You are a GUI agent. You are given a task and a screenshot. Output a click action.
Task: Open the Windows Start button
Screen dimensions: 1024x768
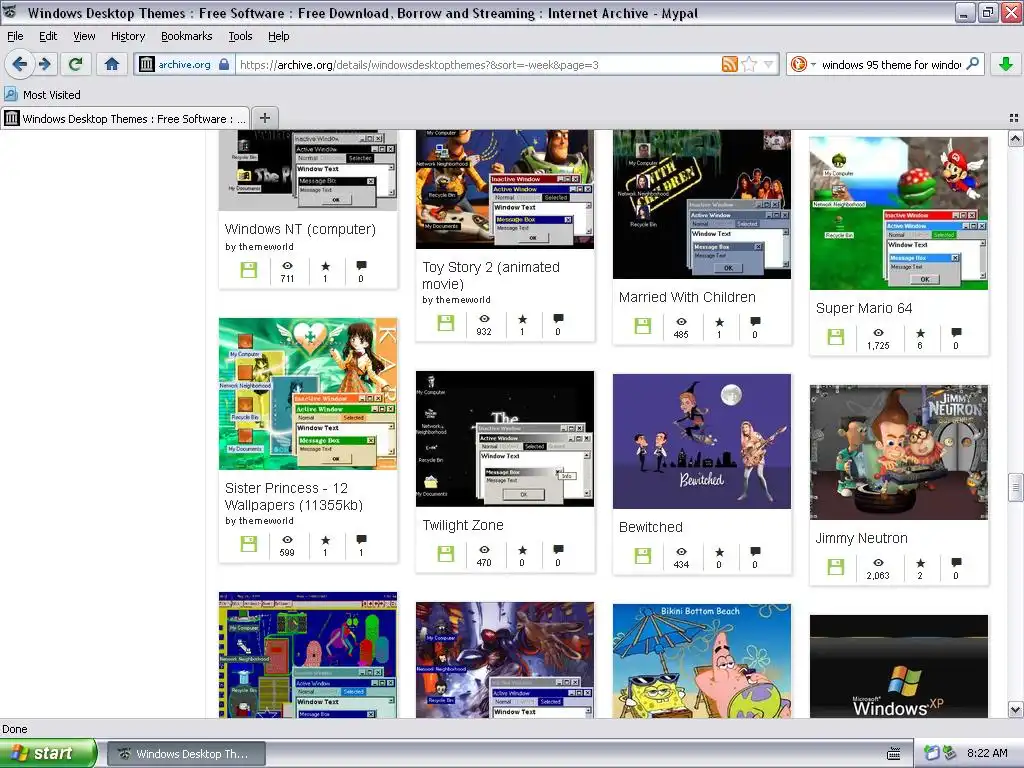pos(48,753)
